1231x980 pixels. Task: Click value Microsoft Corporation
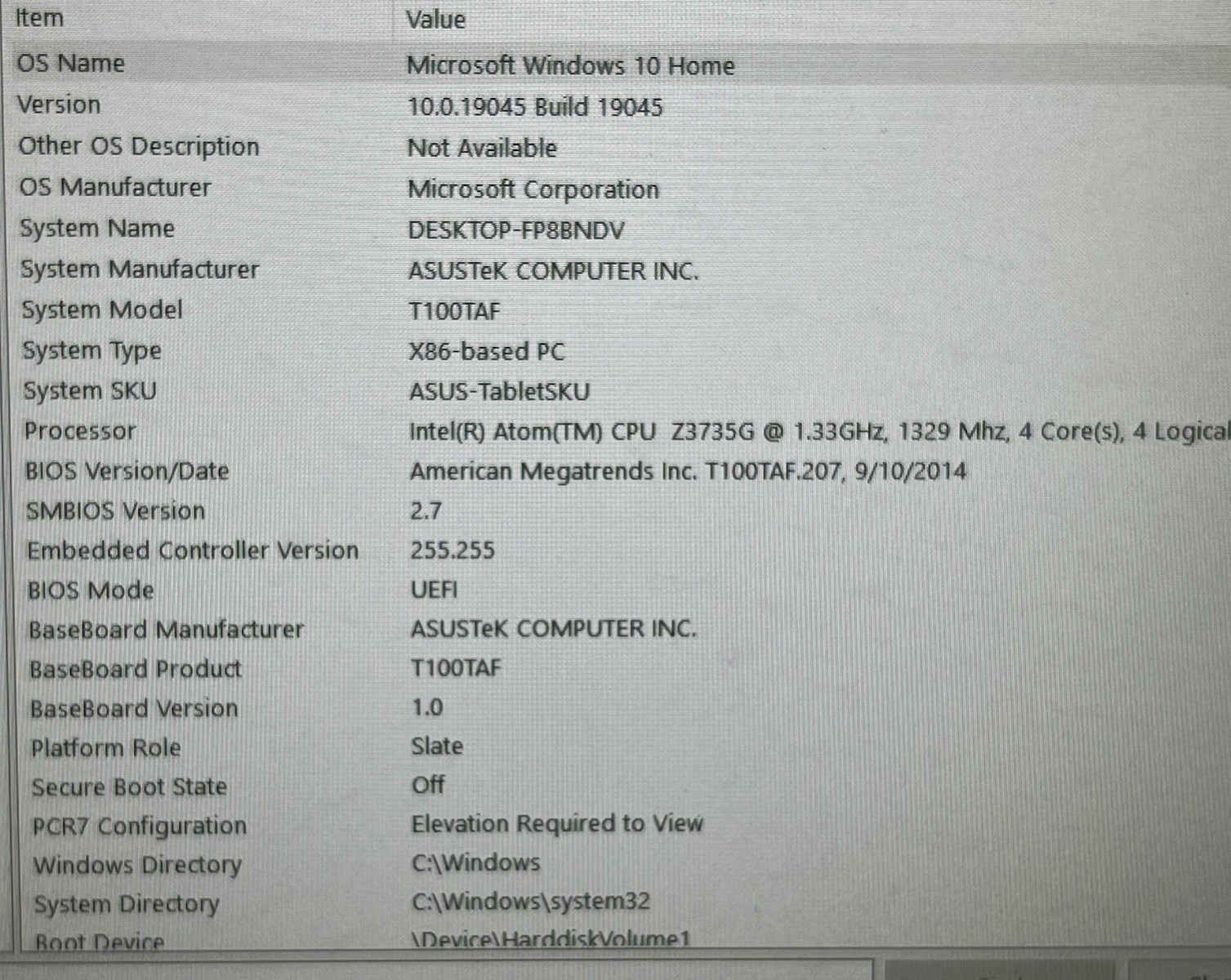point(533,189)
